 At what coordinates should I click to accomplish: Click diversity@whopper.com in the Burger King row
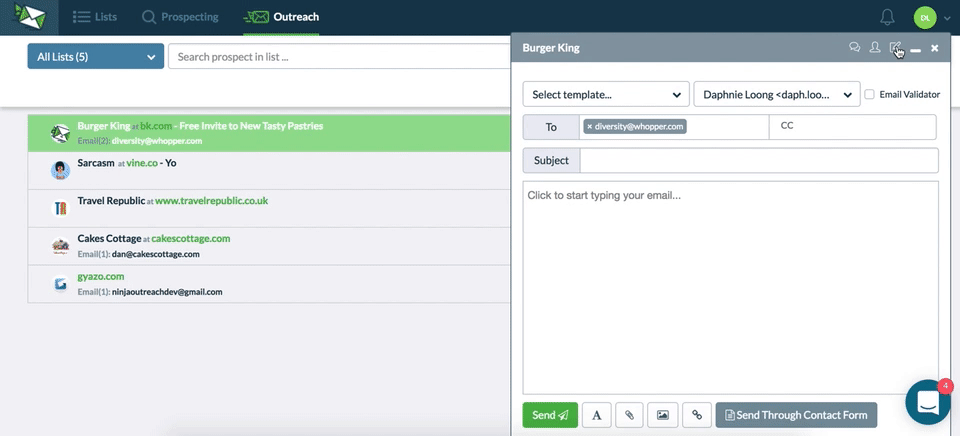click(157, 141)
